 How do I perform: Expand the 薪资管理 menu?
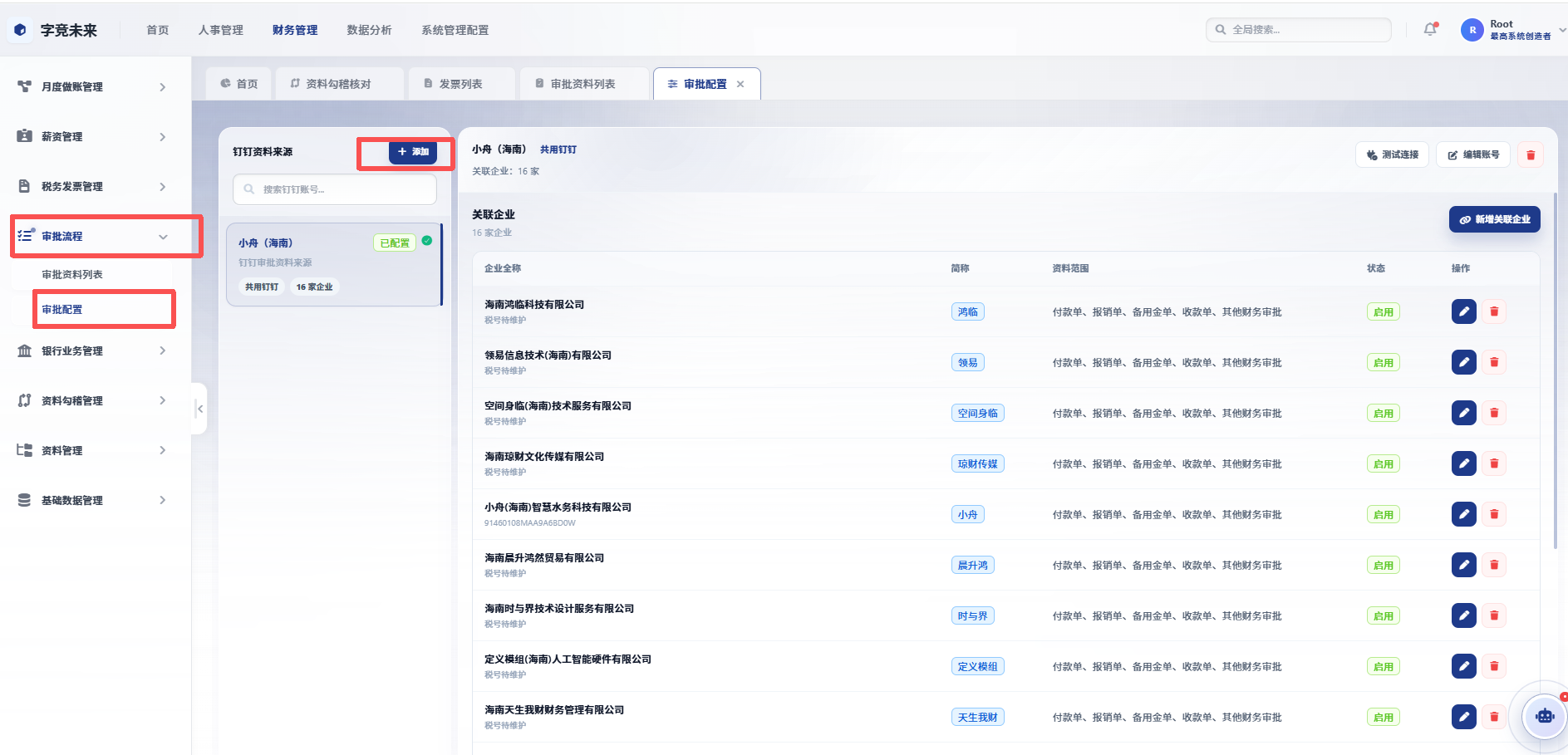(162, 136)
